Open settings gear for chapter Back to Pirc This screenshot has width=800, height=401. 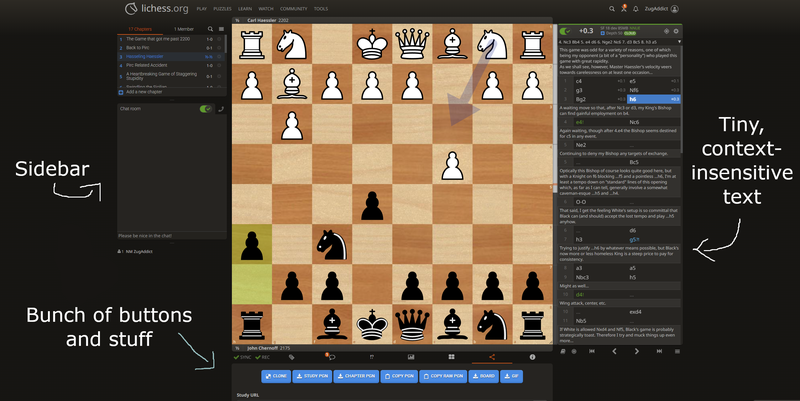coord(220,47)
